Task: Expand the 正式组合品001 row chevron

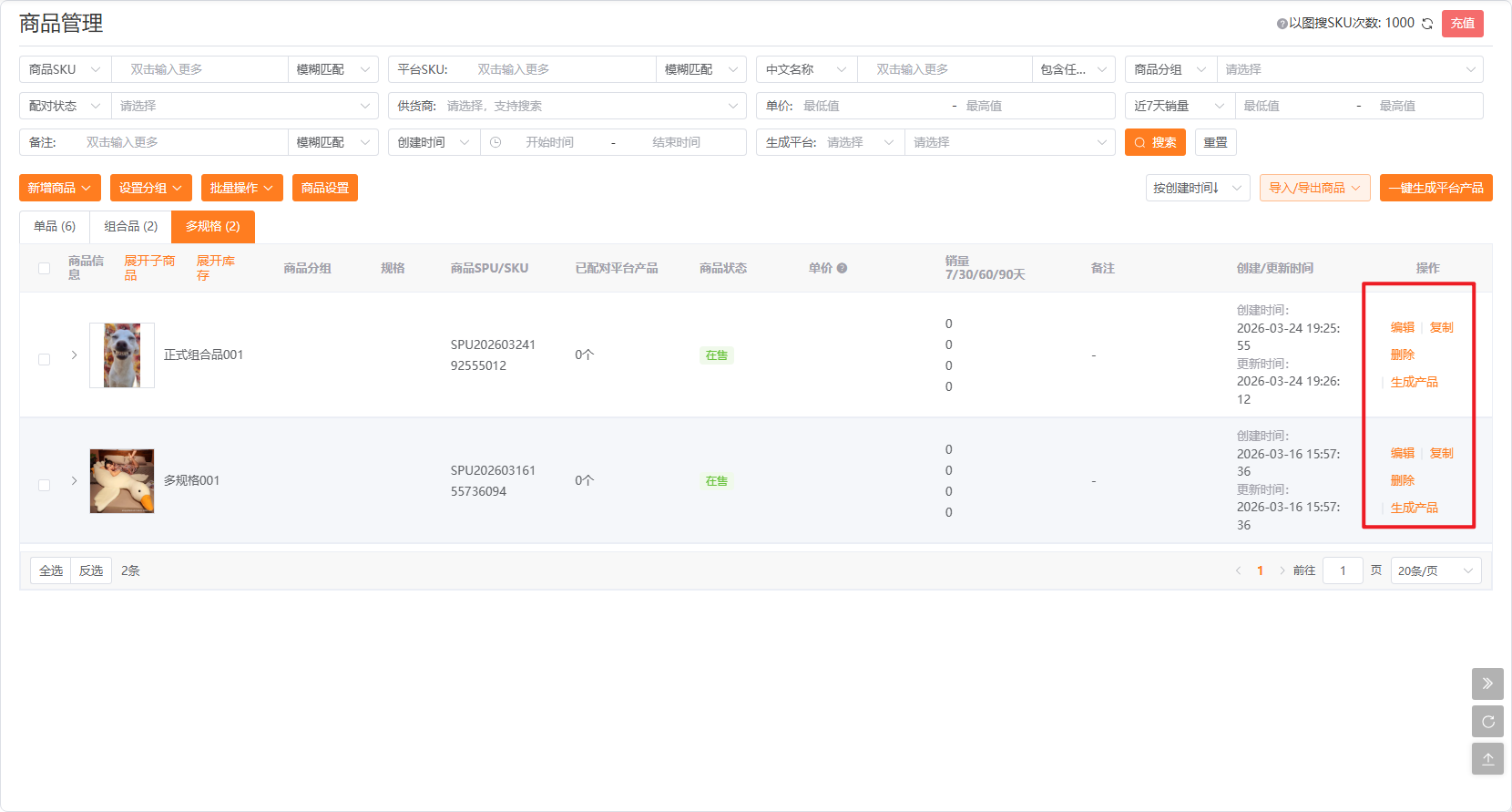Action: click(74, 355)
